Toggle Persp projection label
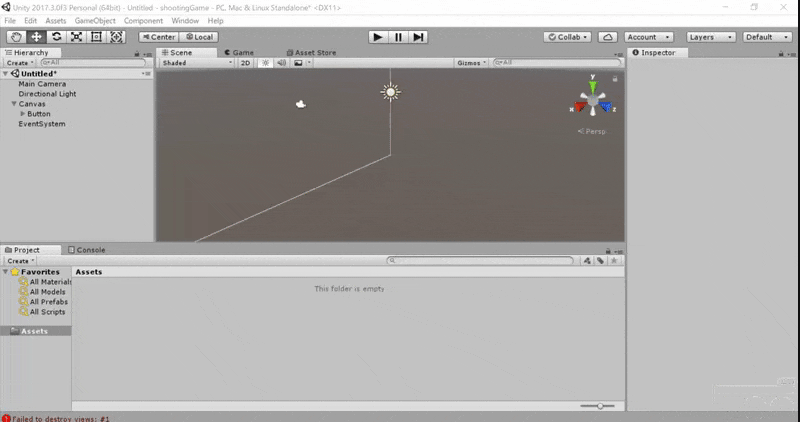This screenshot has height=422, width=800. (592, 131)
